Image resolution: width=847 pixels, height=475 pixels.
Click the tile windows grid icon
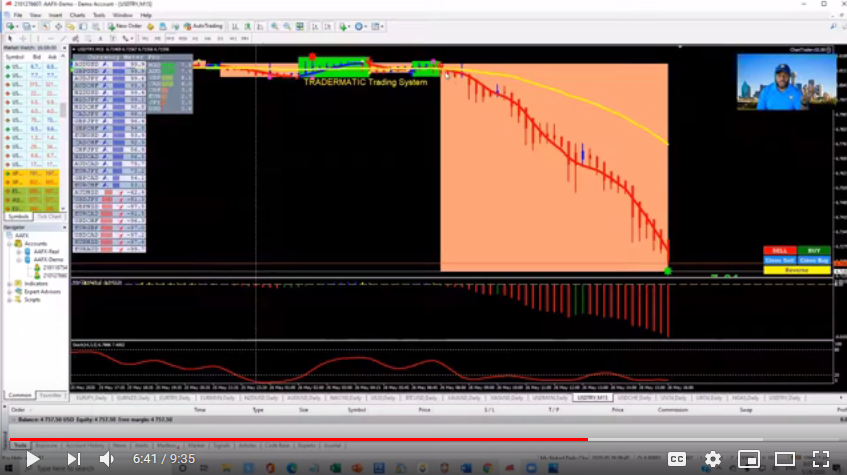299,26
